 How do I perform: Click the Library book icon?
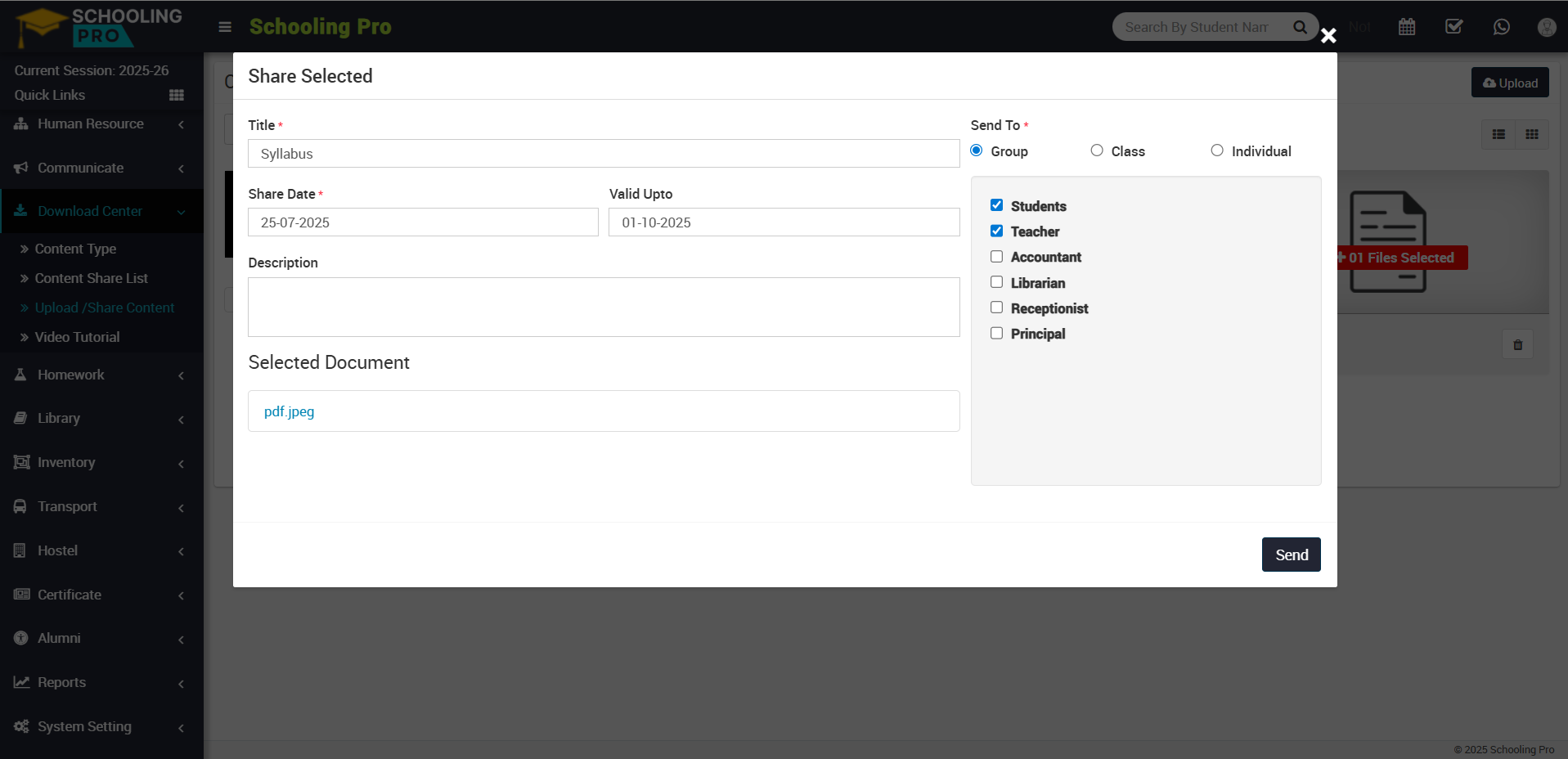click(21, 418)
